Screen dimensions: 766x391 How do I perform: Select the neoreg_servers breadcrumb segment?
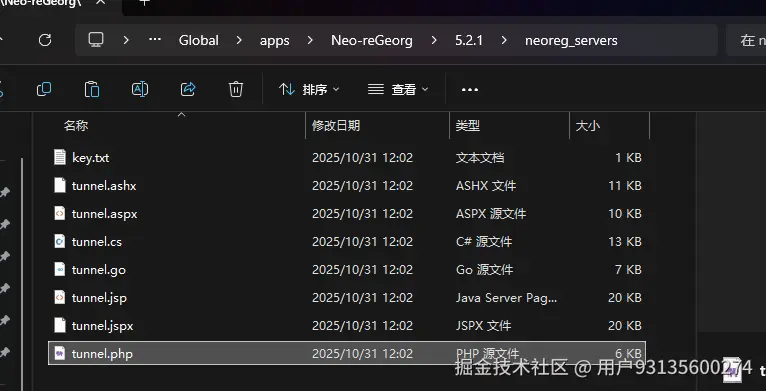pos(571,41)
